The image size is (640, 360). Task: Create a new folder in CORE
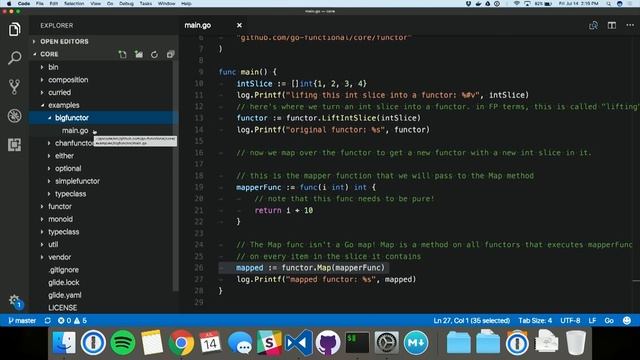coord(139,54)
